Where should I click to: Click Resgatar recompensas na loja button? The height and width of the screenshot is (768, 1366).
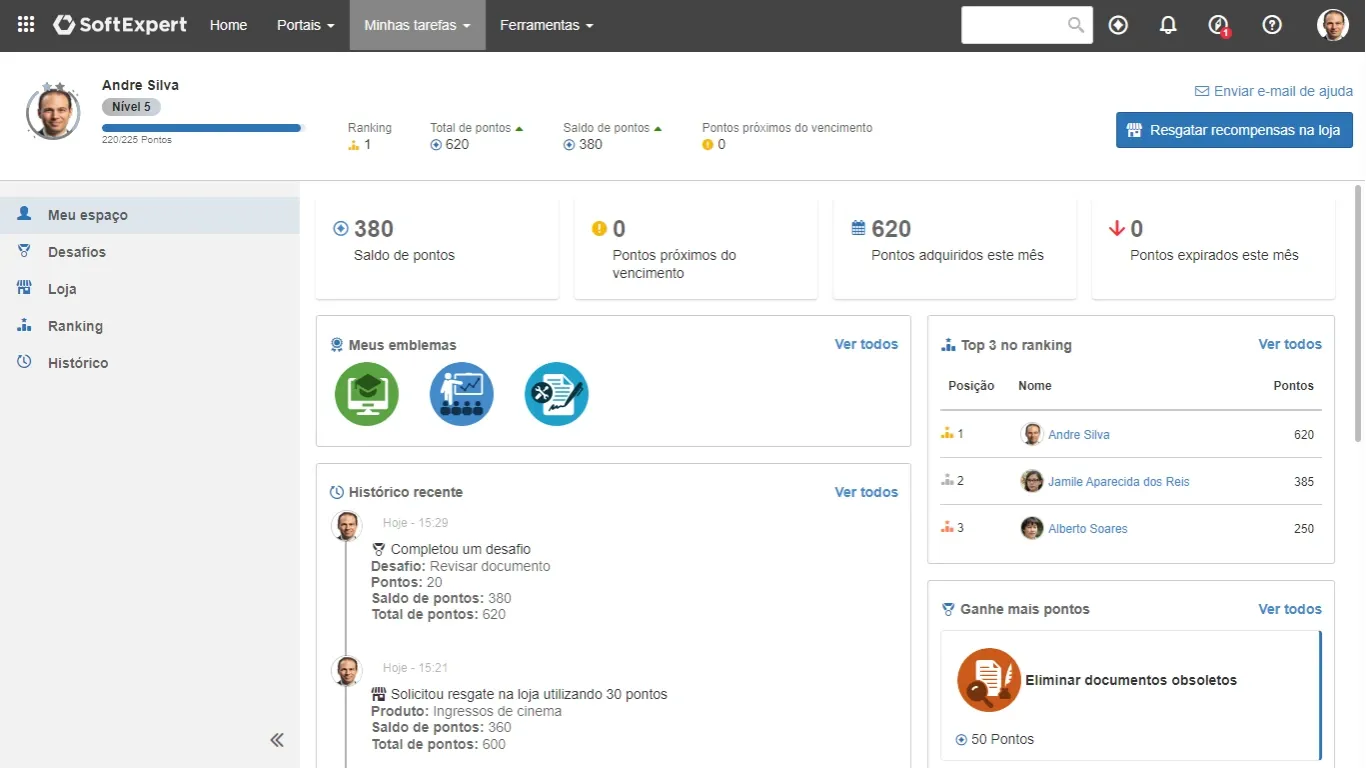click(1234, 130)
